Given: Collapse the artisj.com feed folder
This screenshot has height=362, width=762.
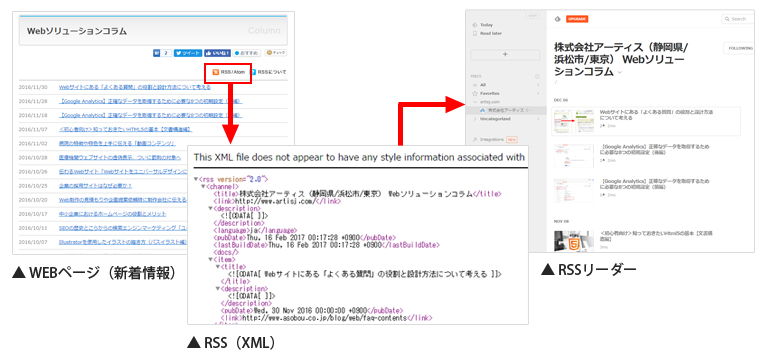Looking at the screenshot, I should coord(475,102).
